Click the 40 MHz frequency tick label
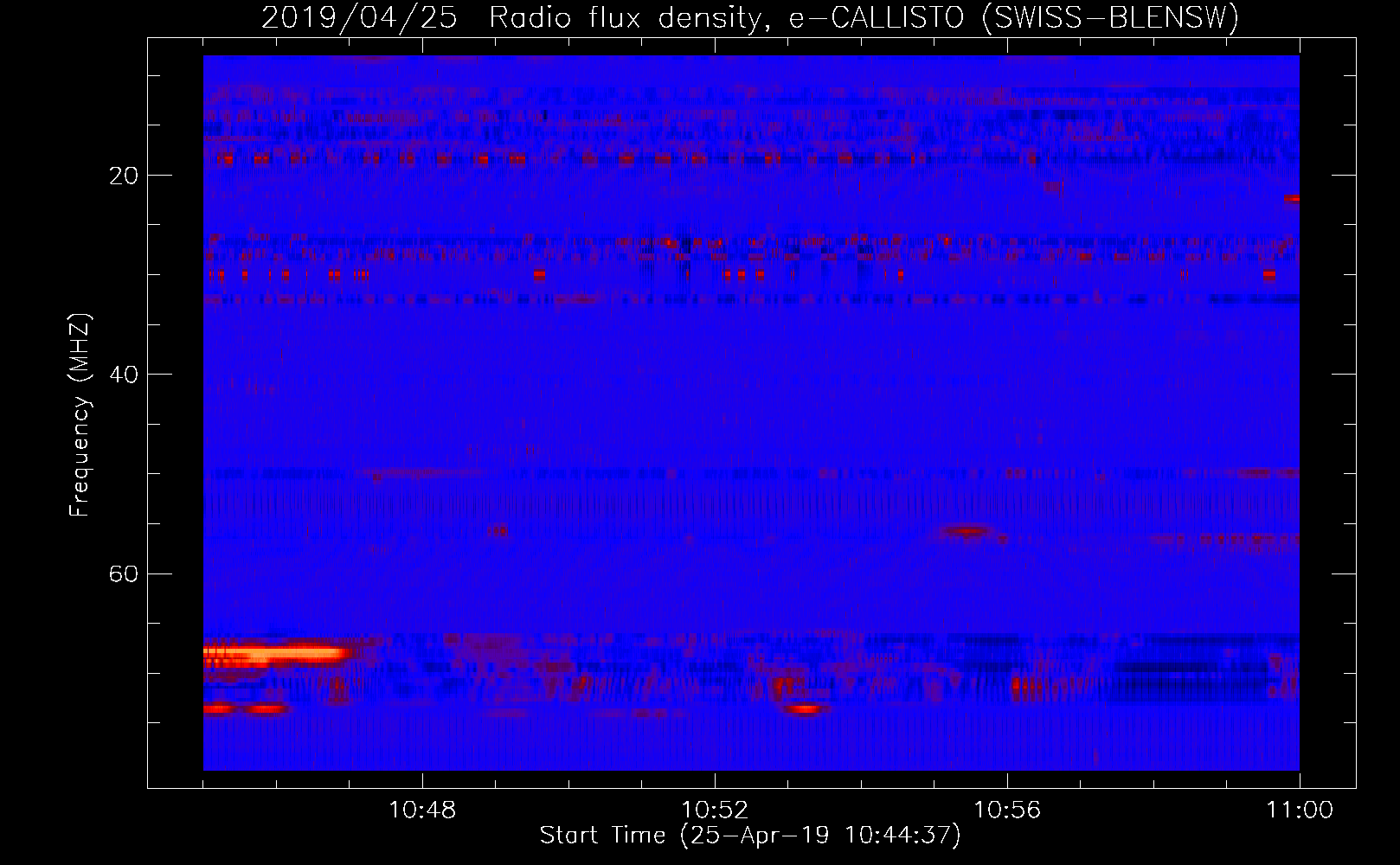The width and height of the screenshot is (1400, 865). [x=124, y=375]
